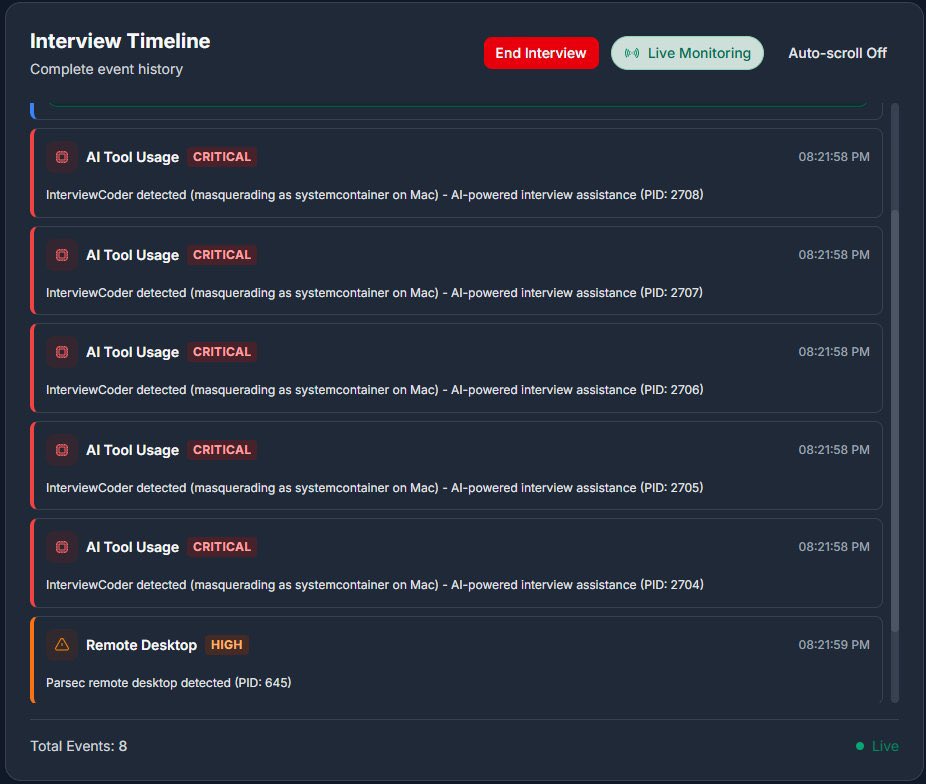Click the Remote Desktop event title
Screen dimensions: 926x784
point(141,645)
